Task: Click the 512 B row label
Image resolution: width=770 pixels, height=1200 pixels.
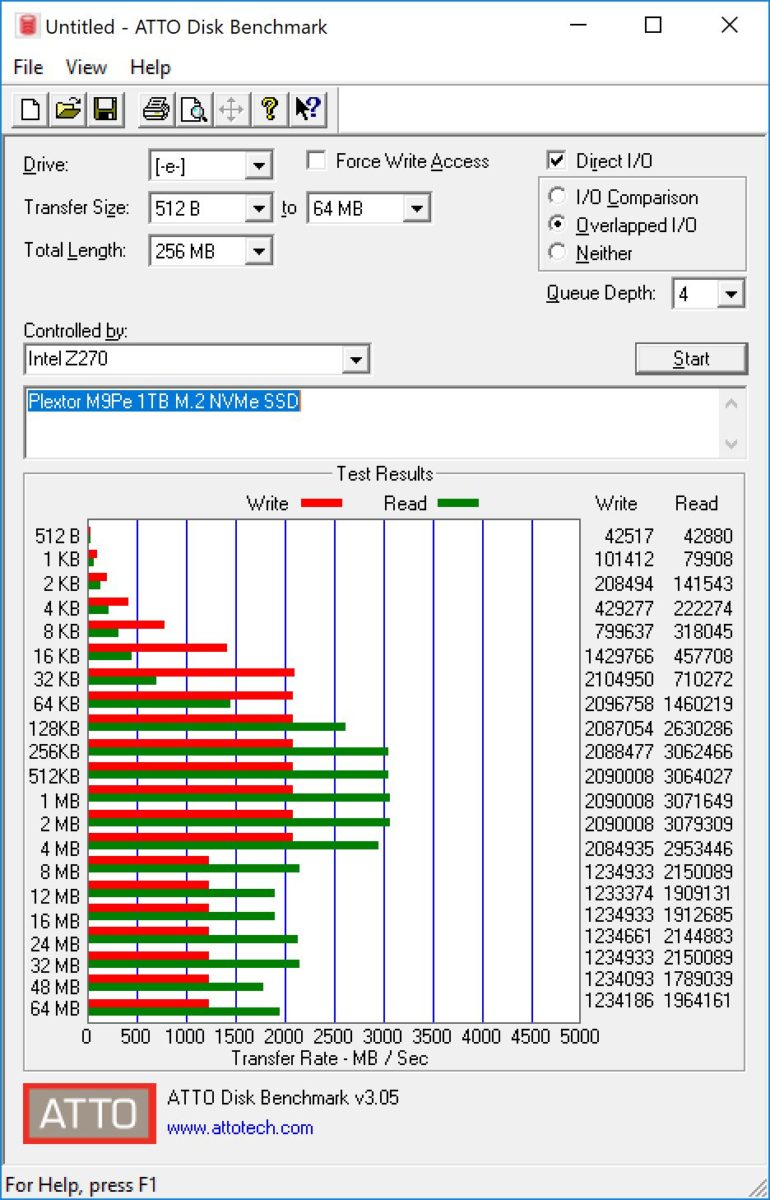Action: click(x=57, y=536)
